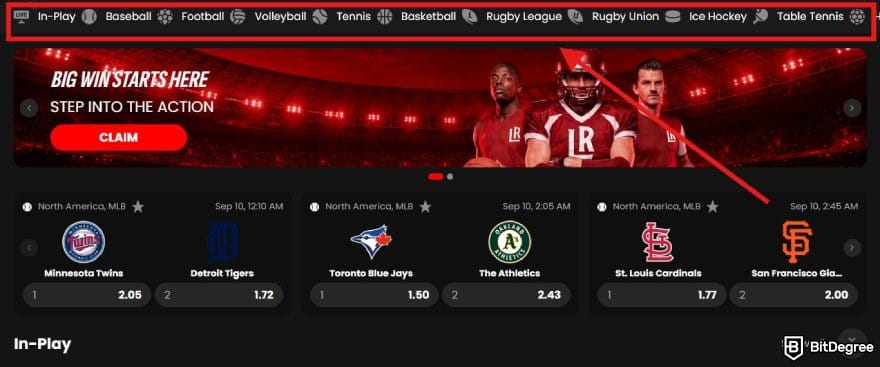Open the Table Tennis section

pyautogui.click(x=810, y=17)
